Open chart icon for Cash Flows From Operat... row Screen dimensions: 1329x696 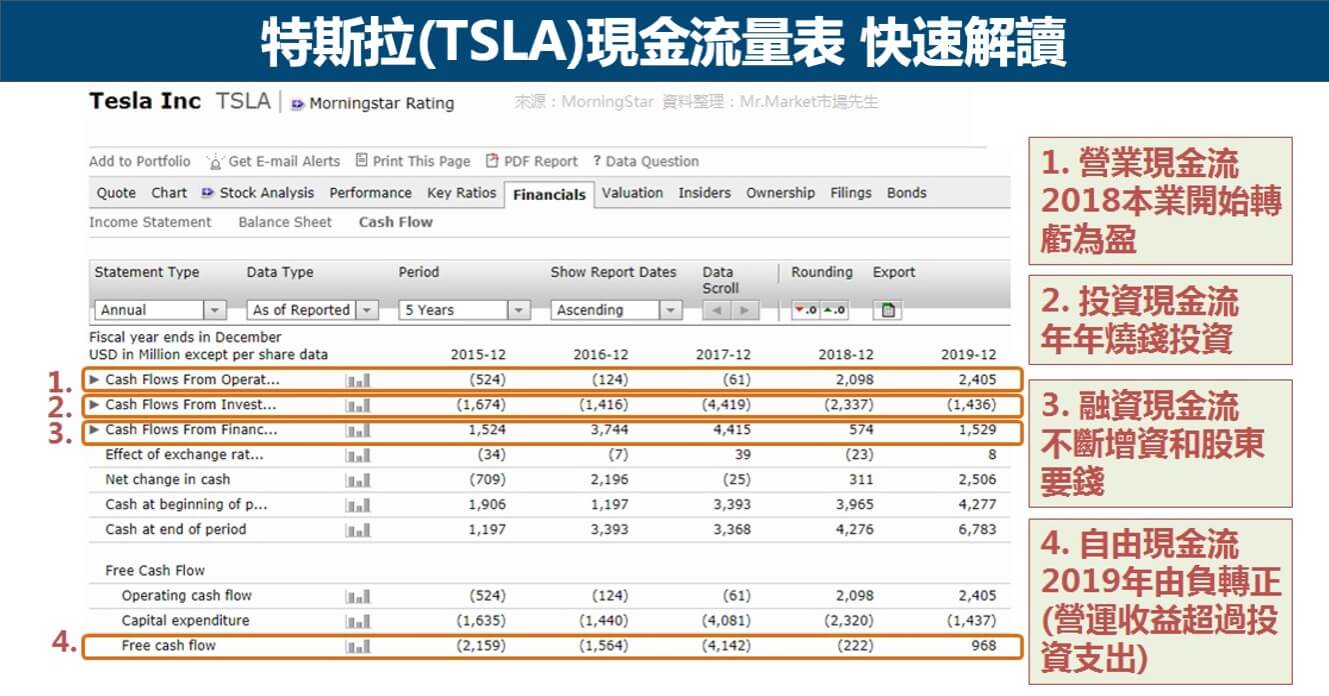click(x=357, y=380)
